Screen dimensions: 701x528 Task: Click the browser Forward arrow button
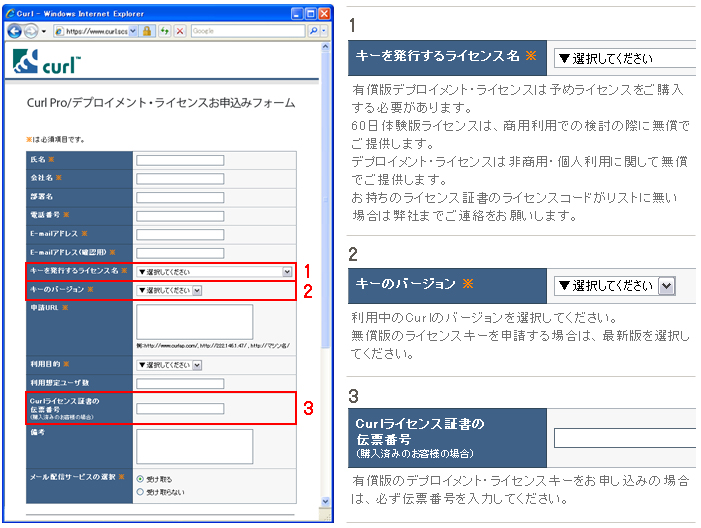30,31
